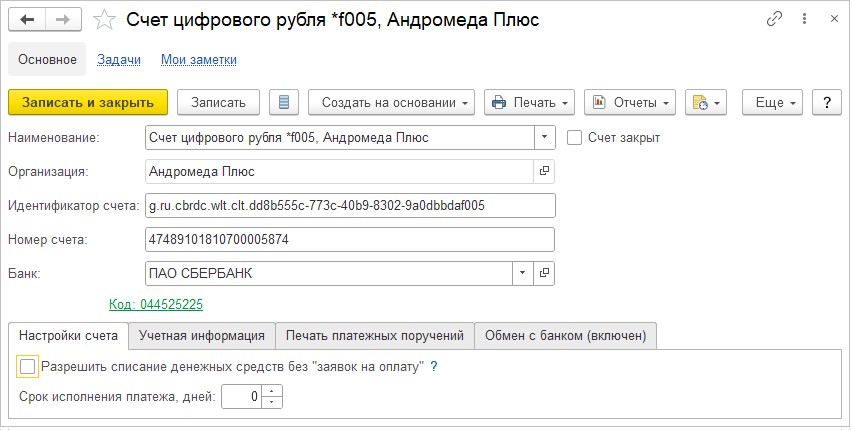This screenshot has width=852, height=430.
Task: Open the Банк field's open-form icon
Action: (x=545, y=273)
